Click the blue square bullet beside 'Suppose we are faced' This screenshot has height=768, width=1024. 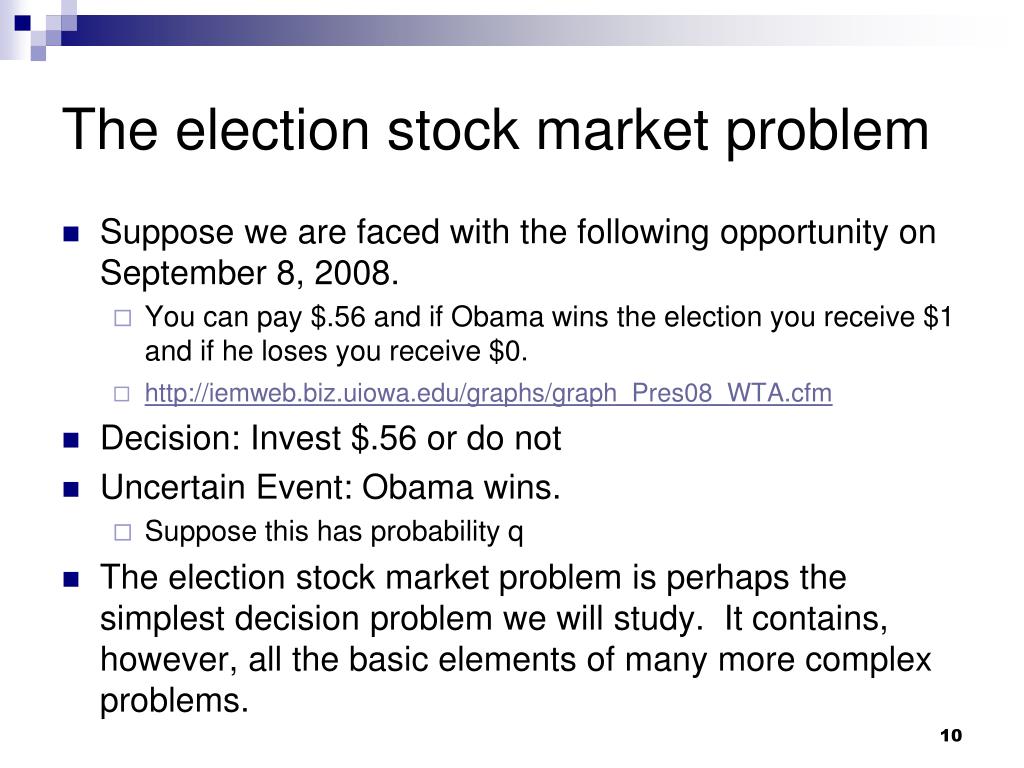(x=71, y=234)
